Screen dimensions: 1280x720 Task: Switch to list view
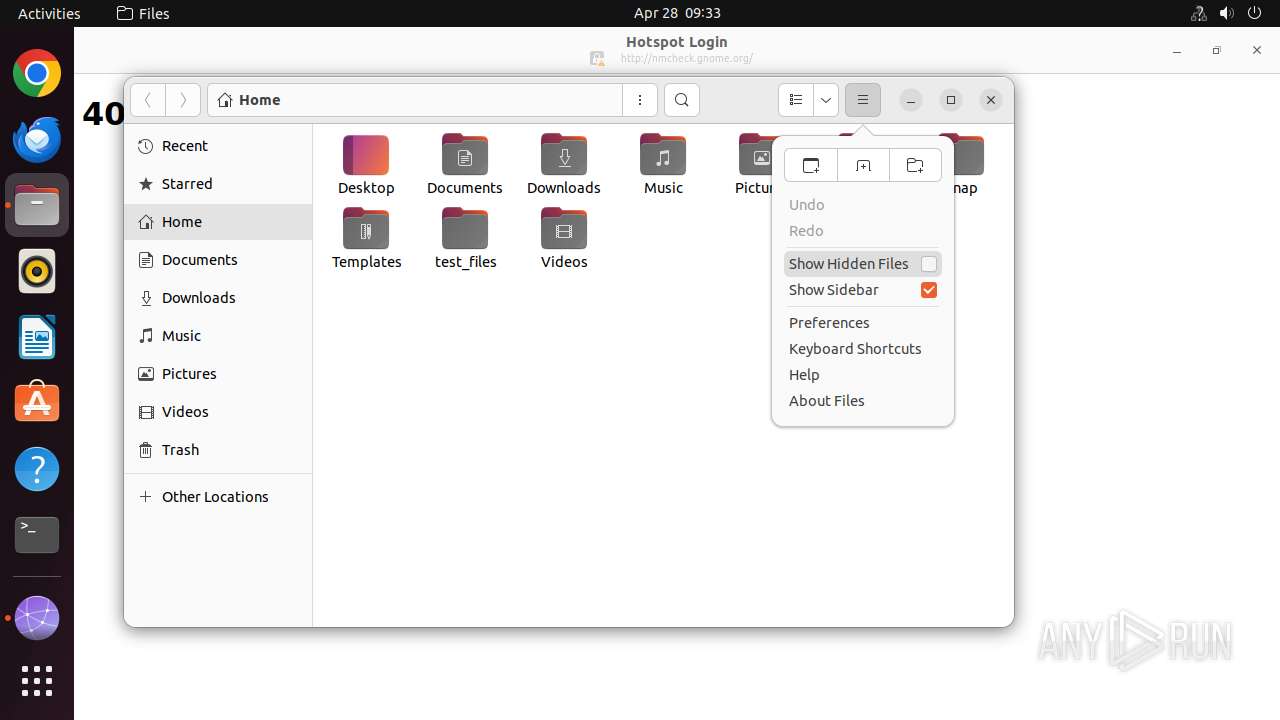[796, 100]
